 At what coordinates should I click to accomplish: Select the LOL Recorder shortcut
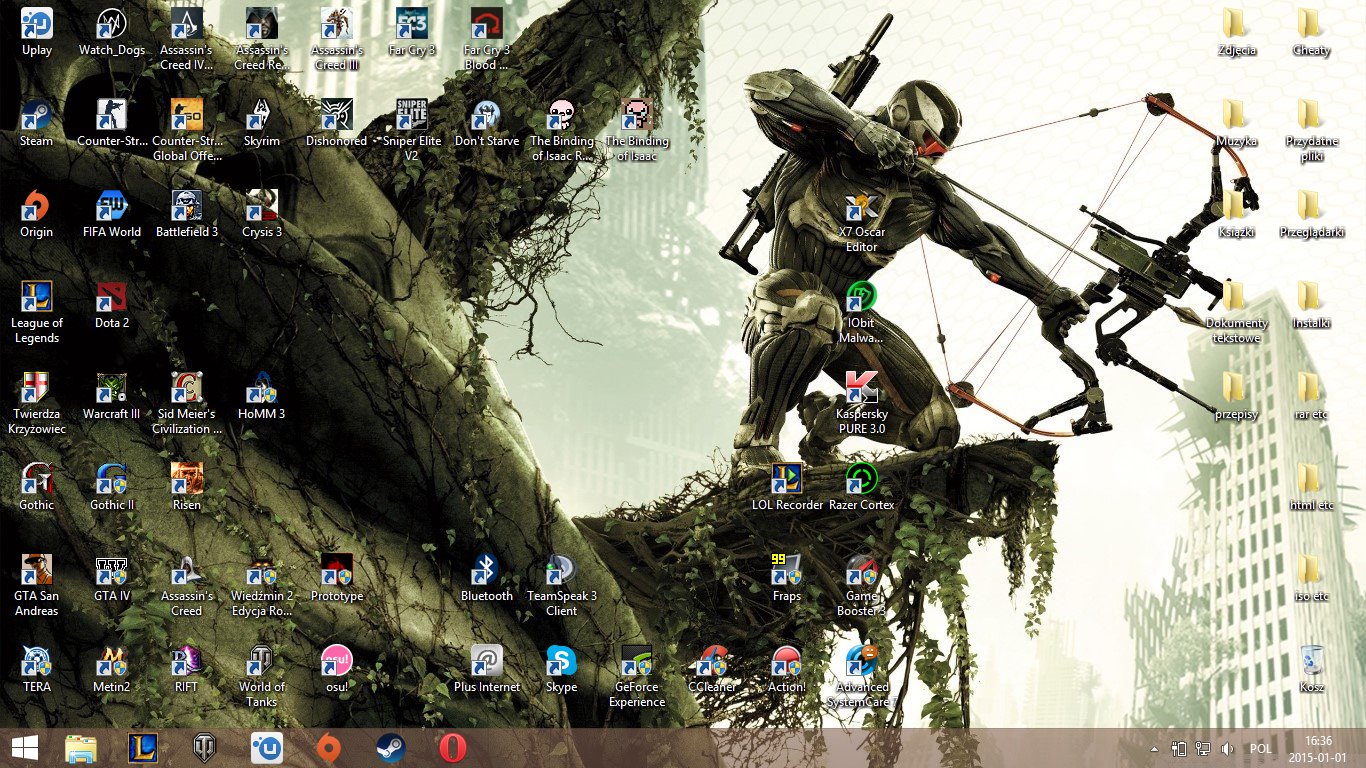pos(787,487)
